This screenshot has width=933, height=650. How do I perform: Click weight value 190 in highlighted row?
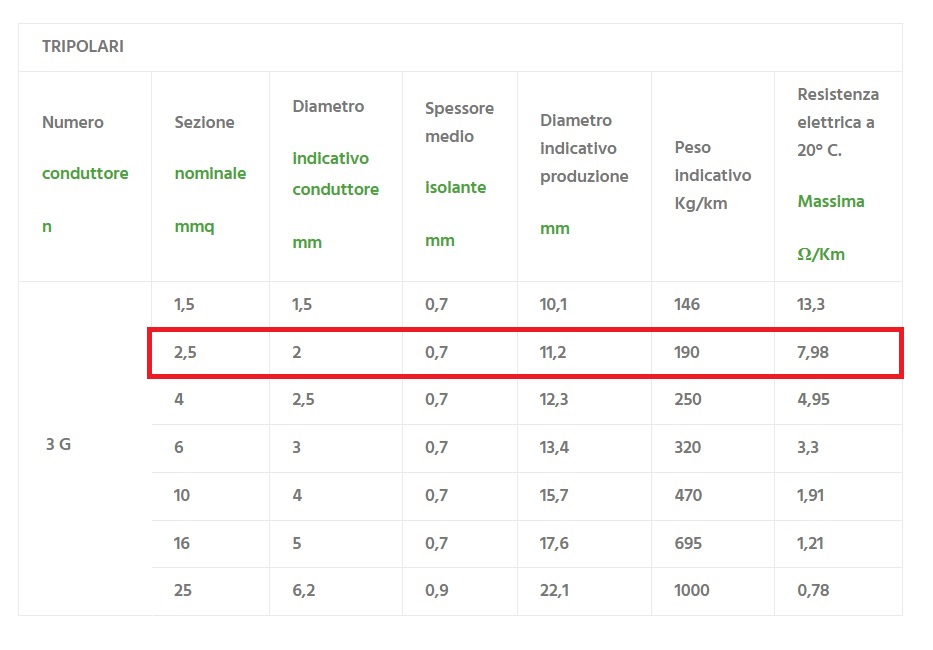point(687,352)
